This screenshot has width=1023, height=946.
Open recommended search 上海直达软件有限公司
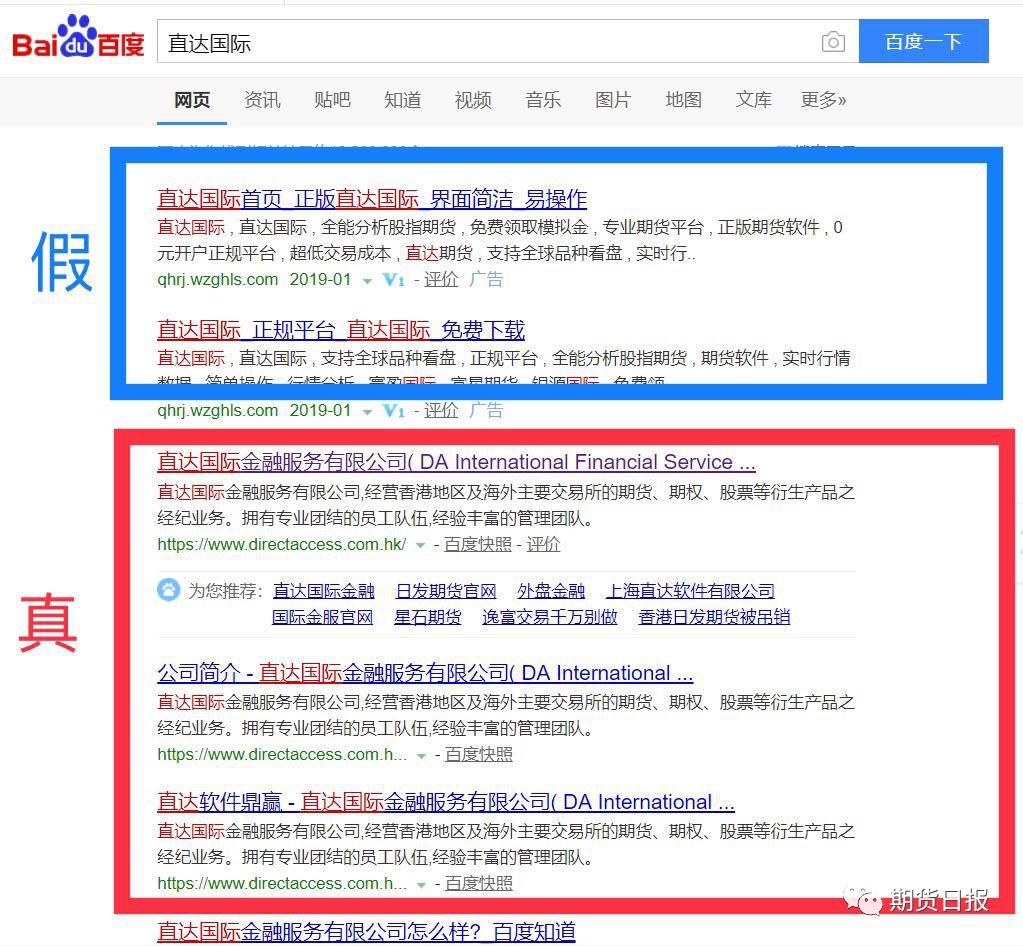click(690, 591)
